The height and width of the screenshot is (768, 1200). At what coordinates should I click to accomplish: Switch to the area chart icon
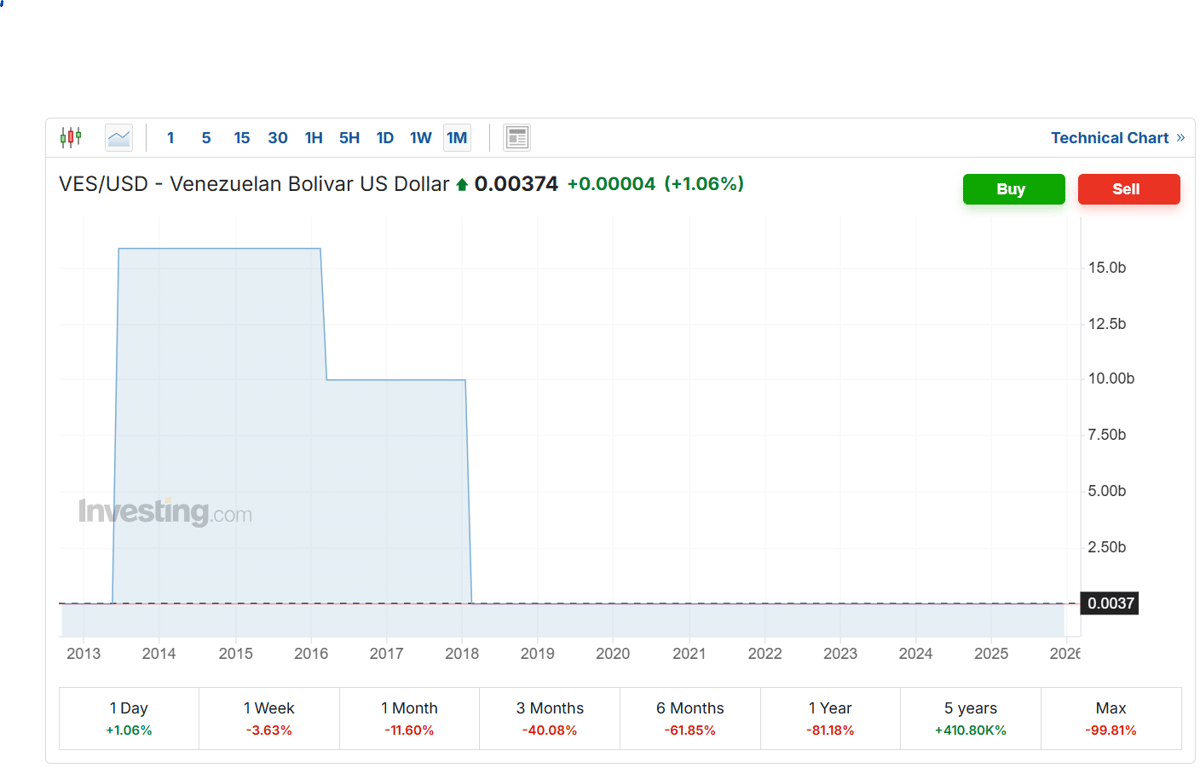click(118, 137)
